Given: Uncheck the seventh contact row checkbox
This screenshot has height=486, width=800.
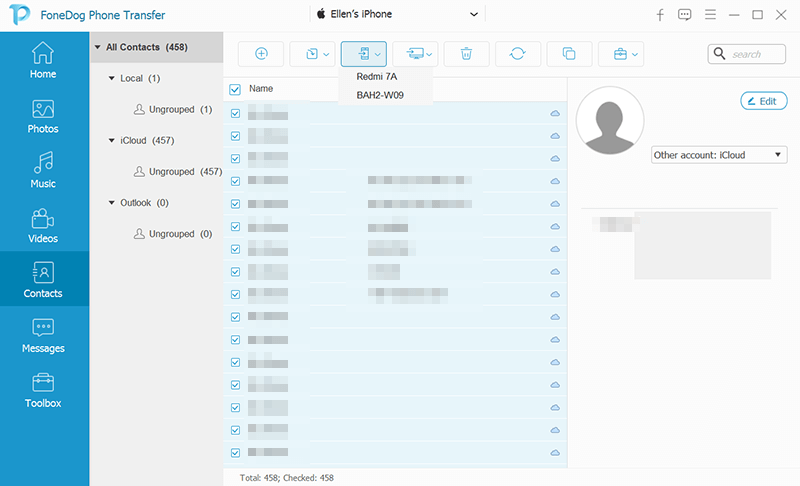Looking at the screenshot, I should (235, 249).
